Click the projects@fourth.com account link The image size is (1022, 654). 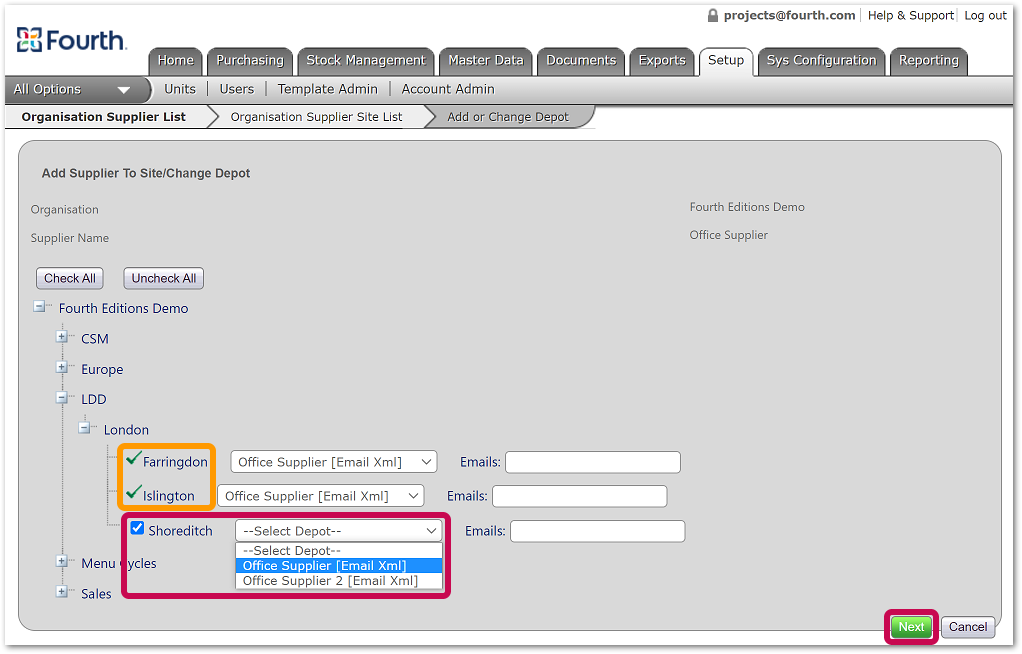coord(789,15)
